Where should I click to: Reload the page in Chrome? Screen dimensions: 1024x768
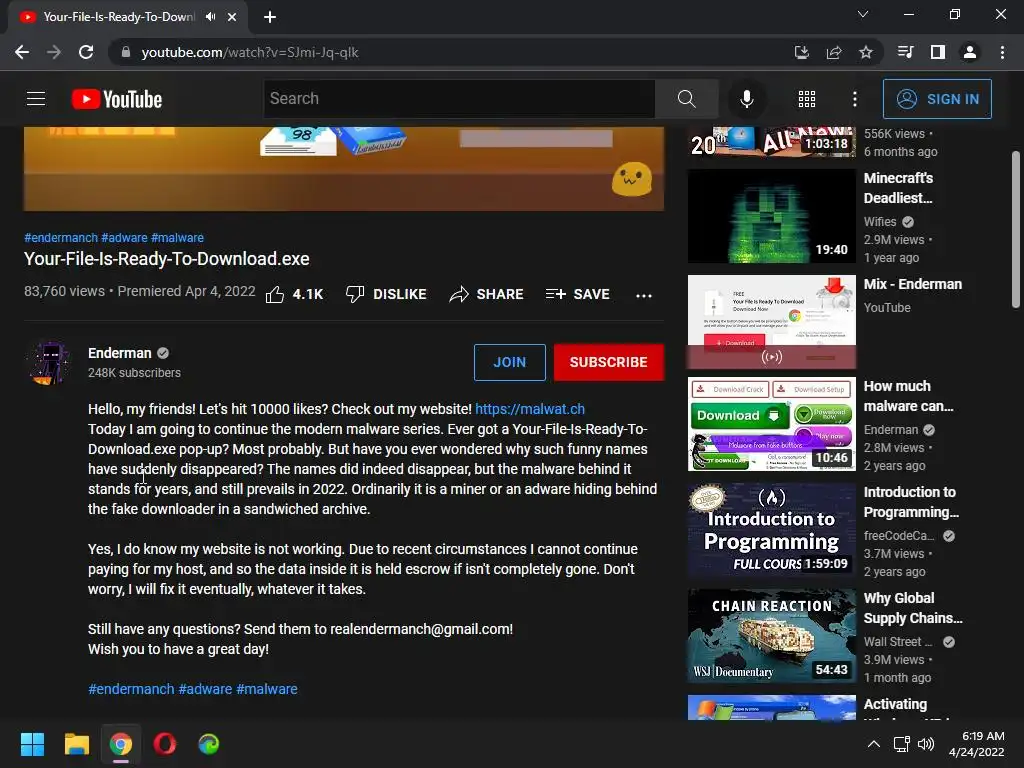point(86,52)
